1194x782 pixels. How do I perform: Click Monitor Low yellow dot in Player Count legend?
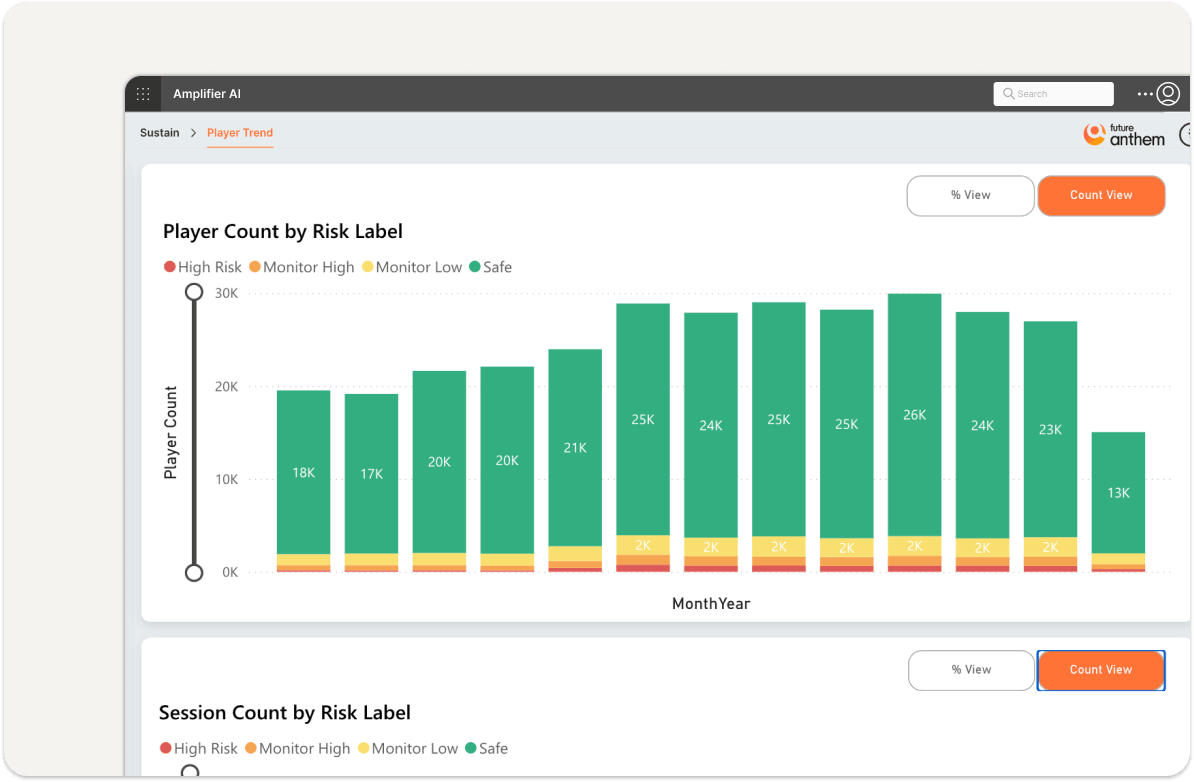367,267
